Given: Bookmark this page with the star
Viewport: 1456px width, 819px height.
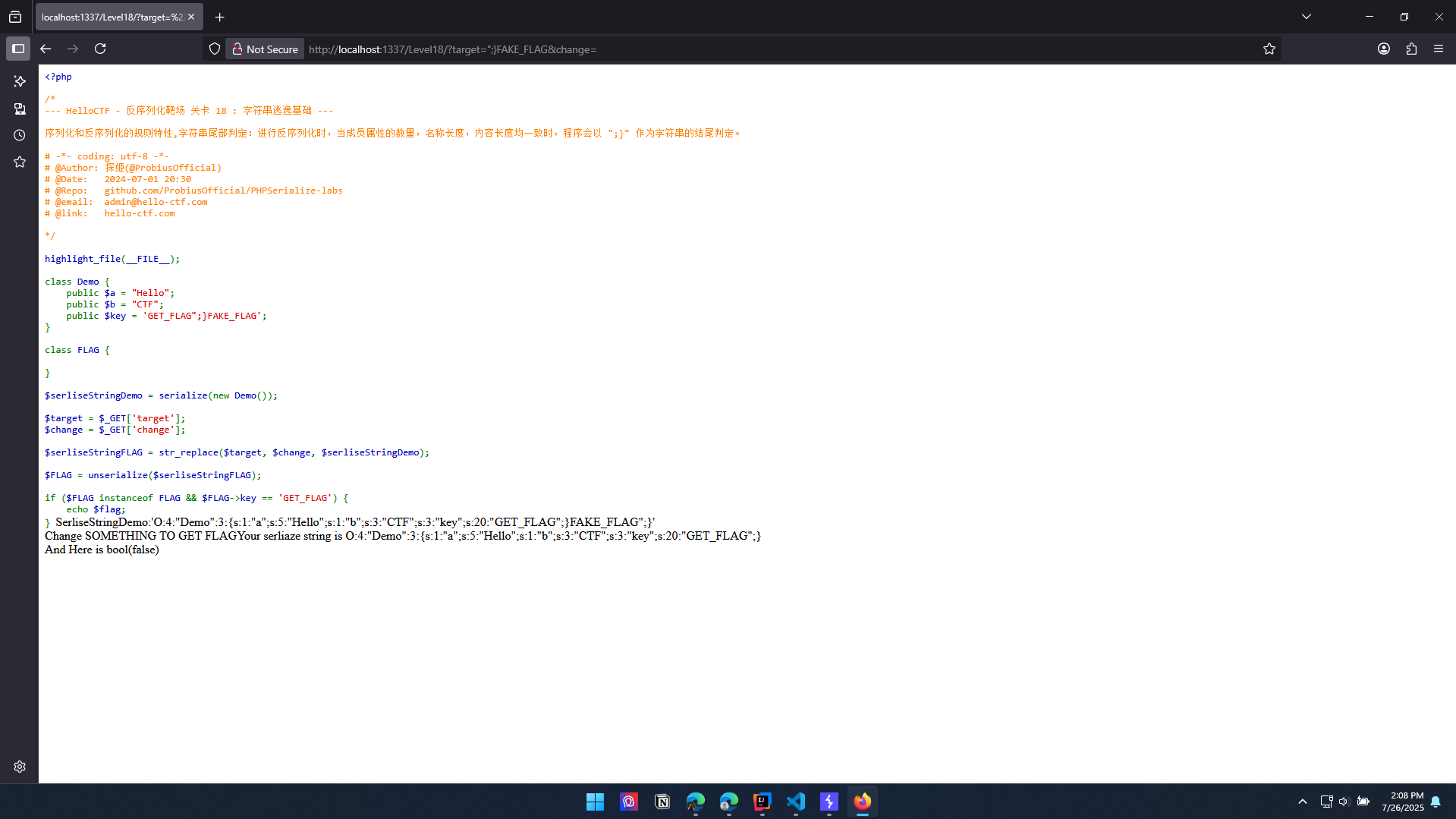Looking at the screenshot, I should [1269, 49].
